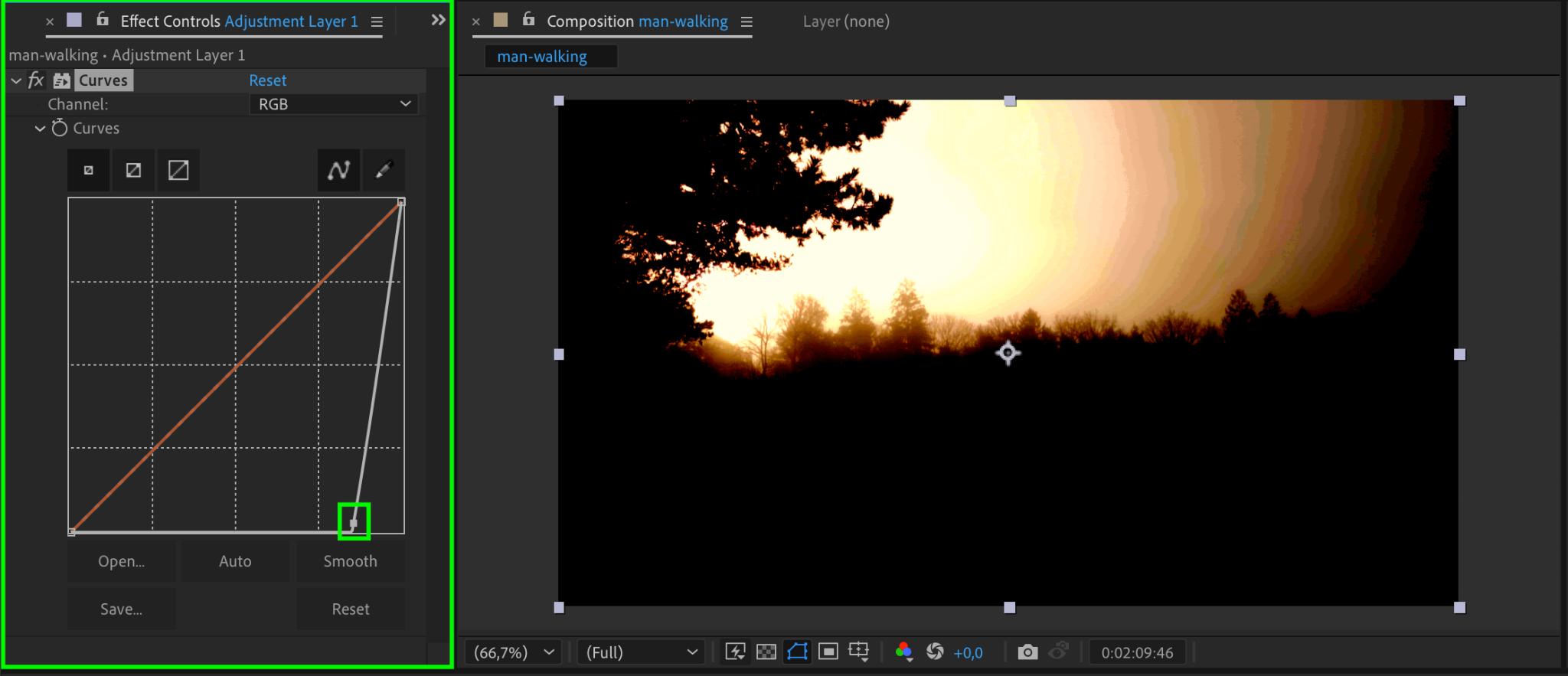Image resolution: width=1568 pixels, height=676 pixels.
Task: Open the grid and guide options icon
Action: tap(858, 652)
